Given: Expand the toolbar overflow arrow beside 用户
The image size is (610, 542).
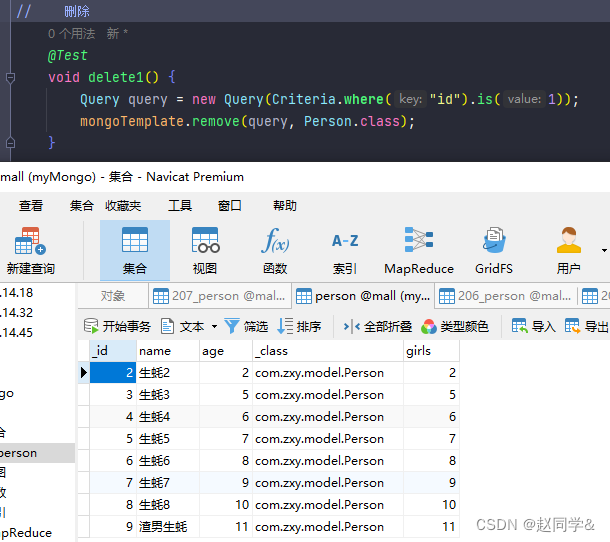Looking at the screenshot, I should coord(604,250).
